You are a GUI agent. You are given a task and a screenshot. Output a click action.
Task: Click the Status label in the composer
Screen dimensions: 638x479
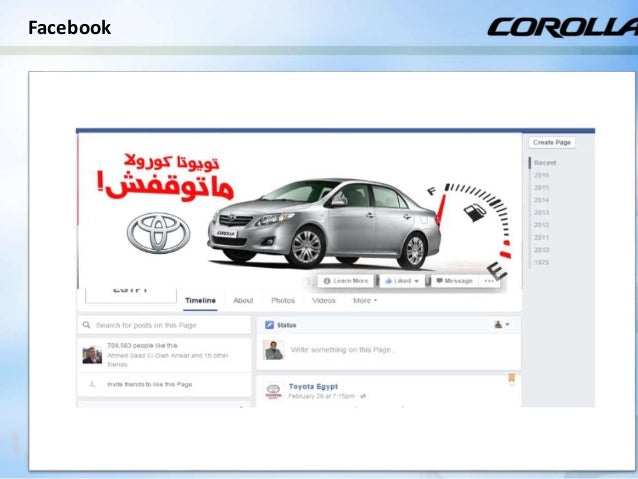point(286,325)
